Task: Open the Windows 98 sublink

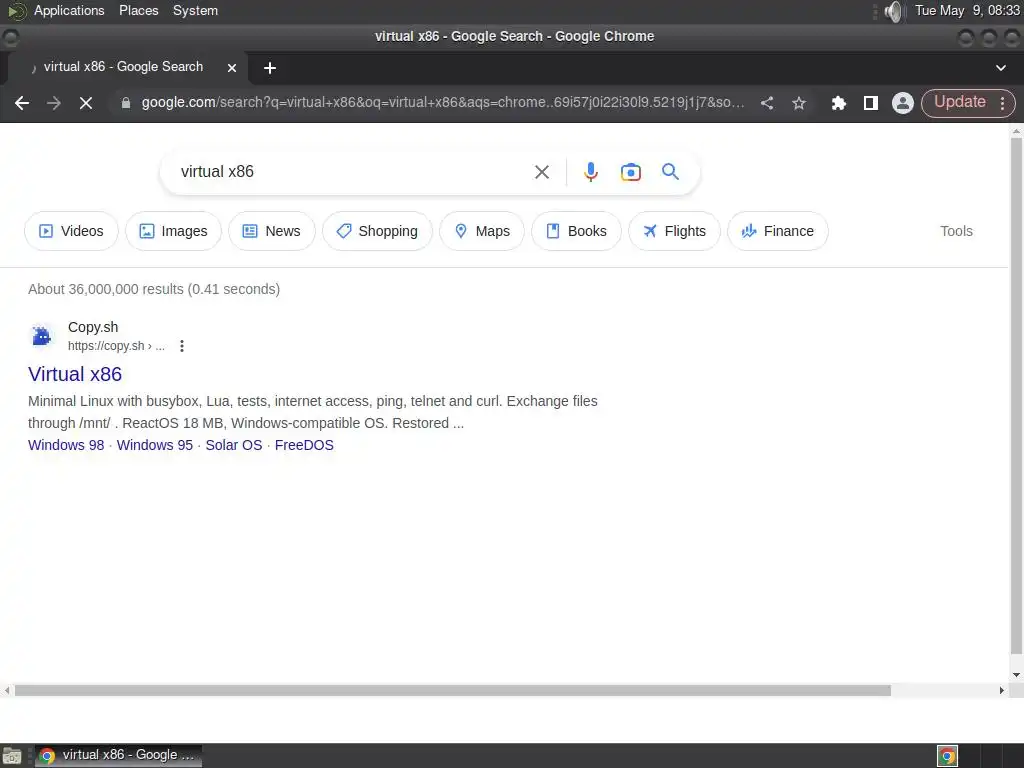Action: 66,445
